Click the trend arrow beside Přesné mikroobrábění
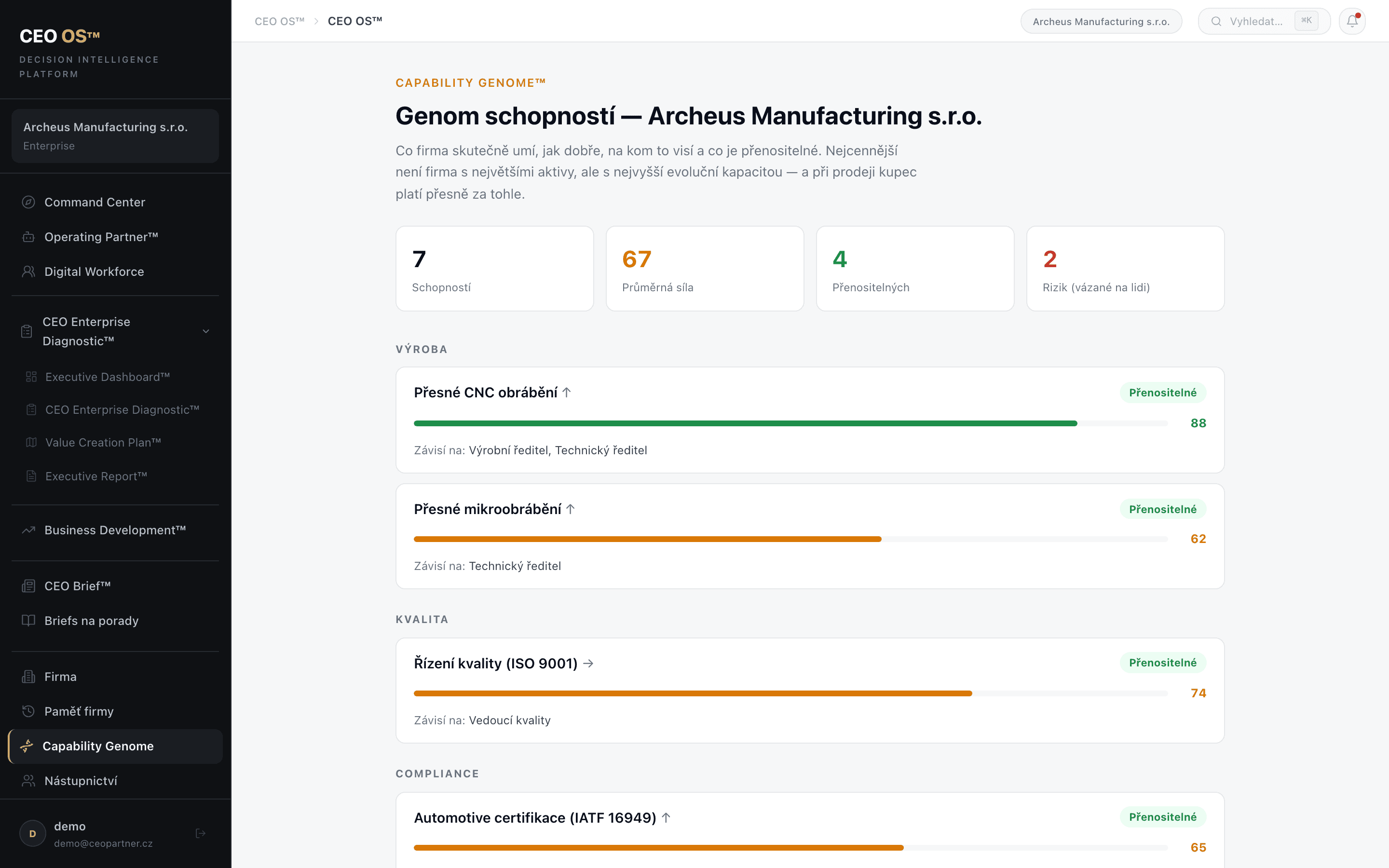 click(x=571, y=509)
